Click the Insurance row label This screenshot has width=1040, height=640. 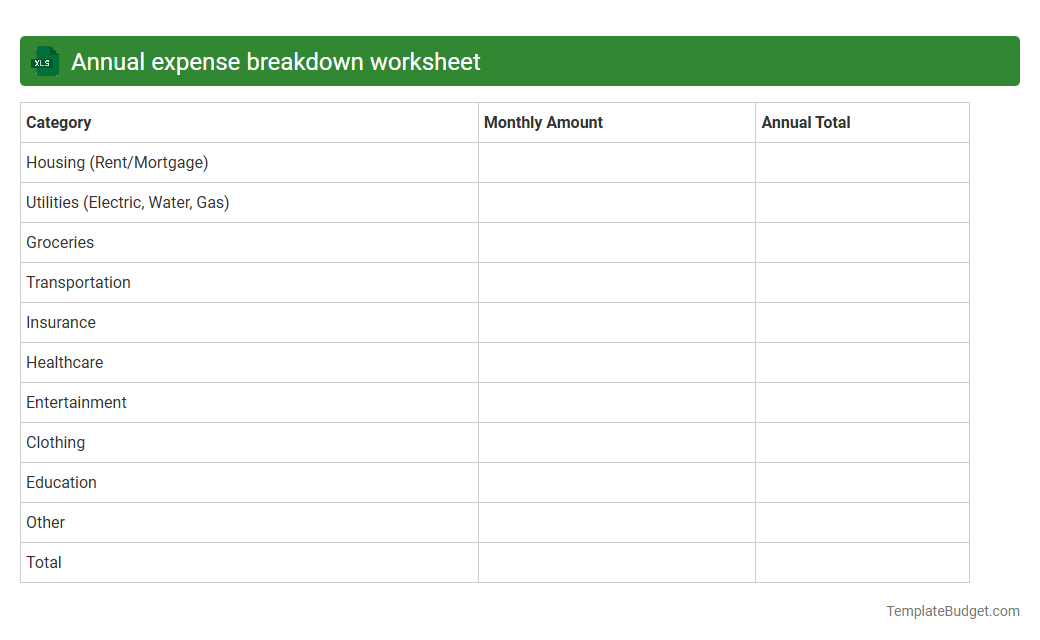click(61, 322)
